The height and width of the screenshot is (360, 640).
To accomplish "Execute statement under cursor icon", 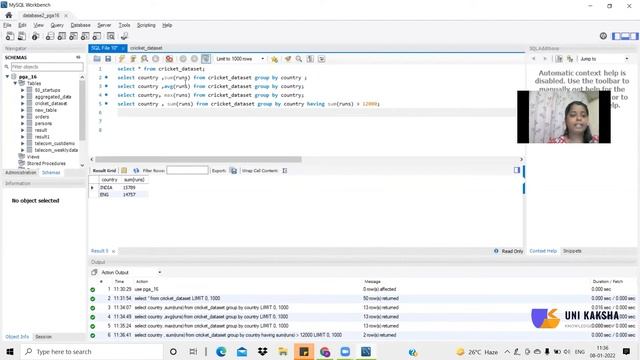I will pyautogui.click(x=133, y=59).
